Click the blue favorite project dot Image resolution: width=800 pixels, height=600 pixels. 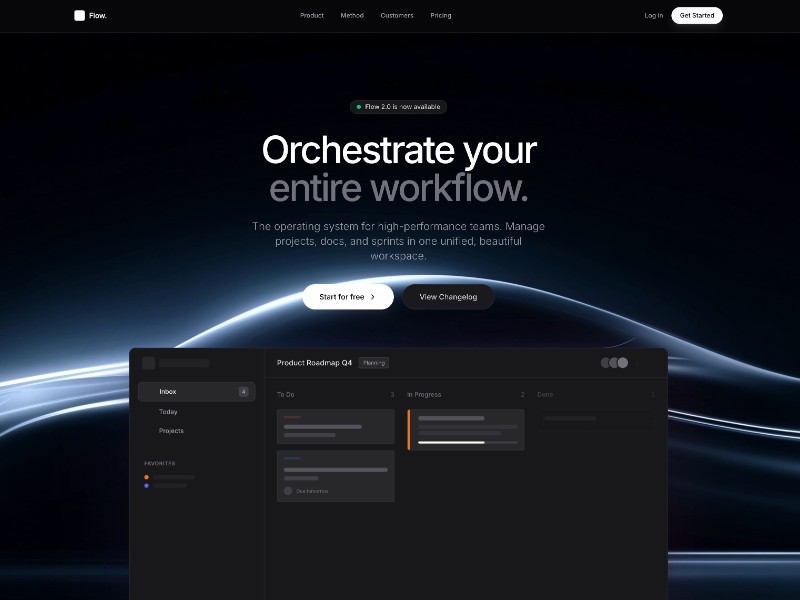tap(145, 488)
